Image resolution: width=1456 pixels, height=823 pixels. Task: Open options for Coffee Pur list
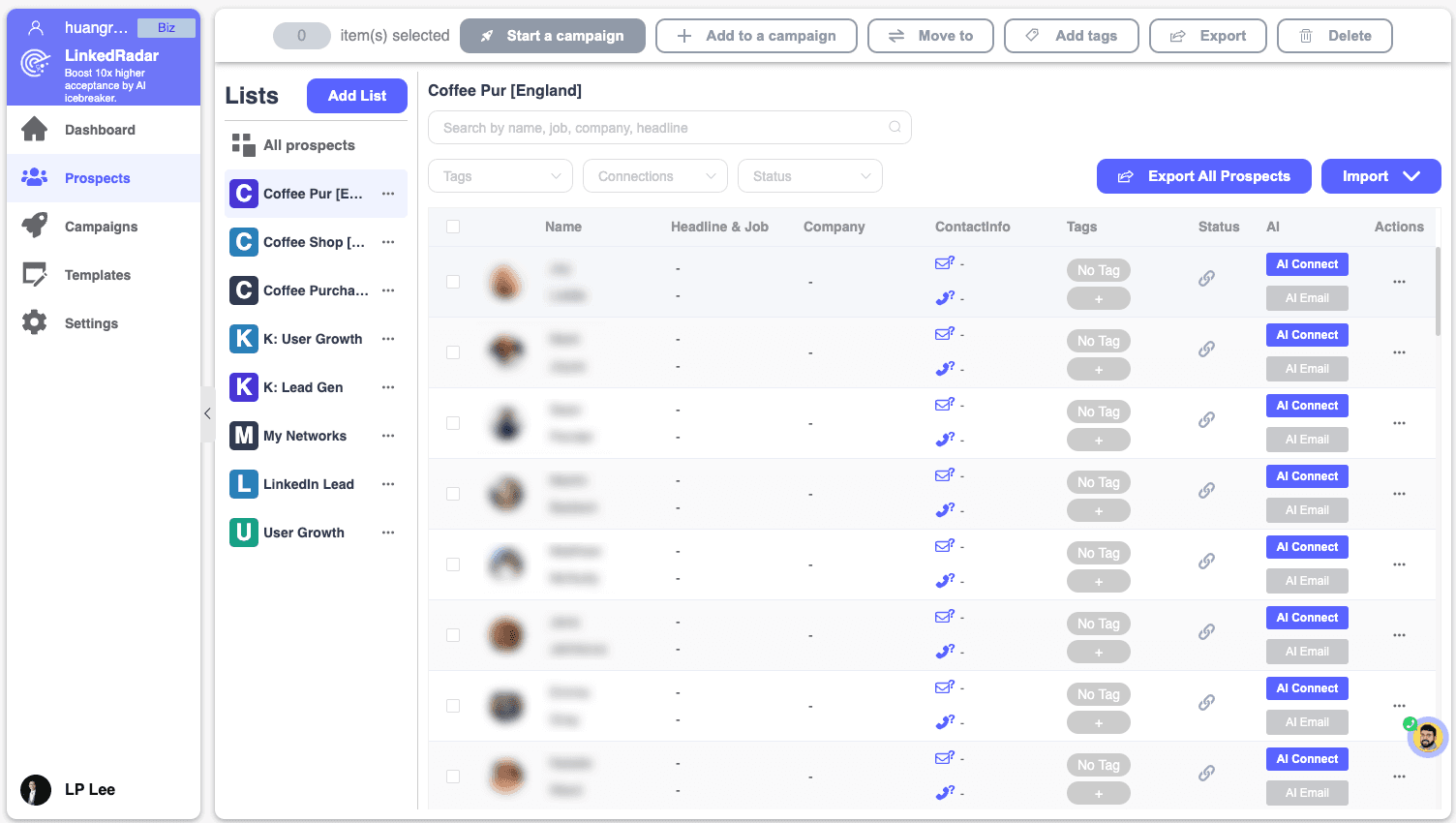388,194
